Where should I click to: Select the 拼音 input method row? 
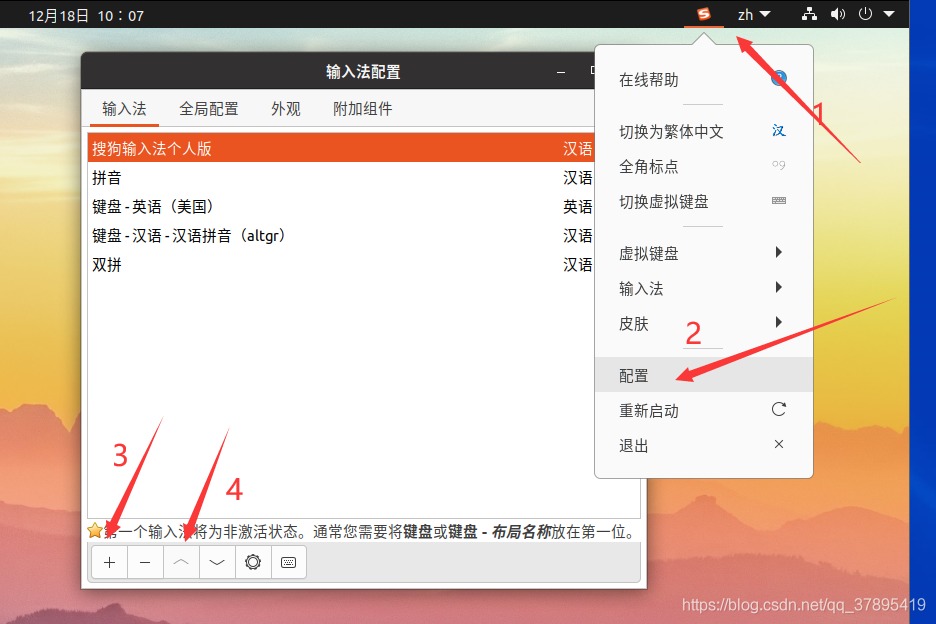click(341, 177)
